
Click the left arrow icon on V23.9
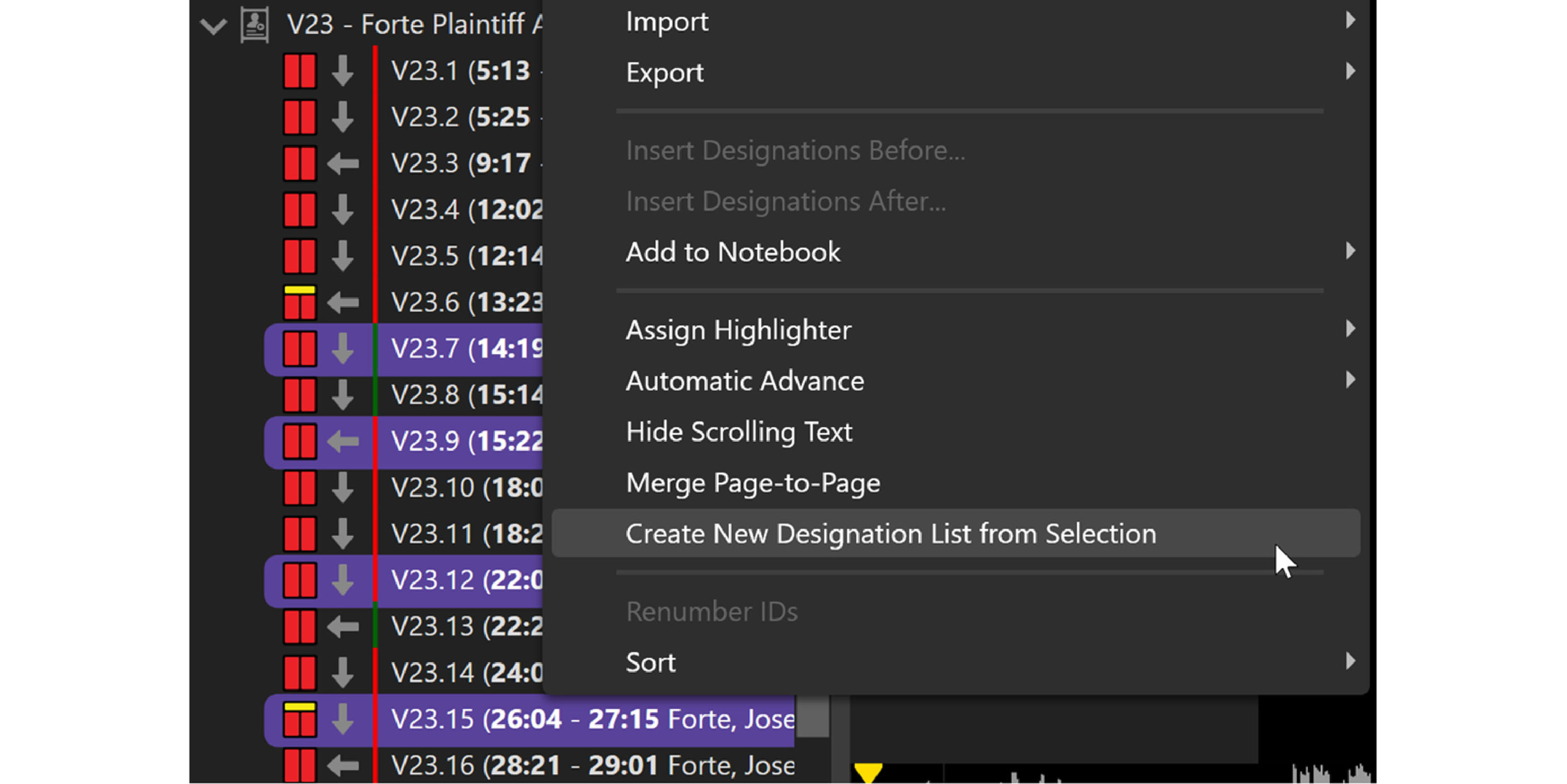click(x=343, y=442)
